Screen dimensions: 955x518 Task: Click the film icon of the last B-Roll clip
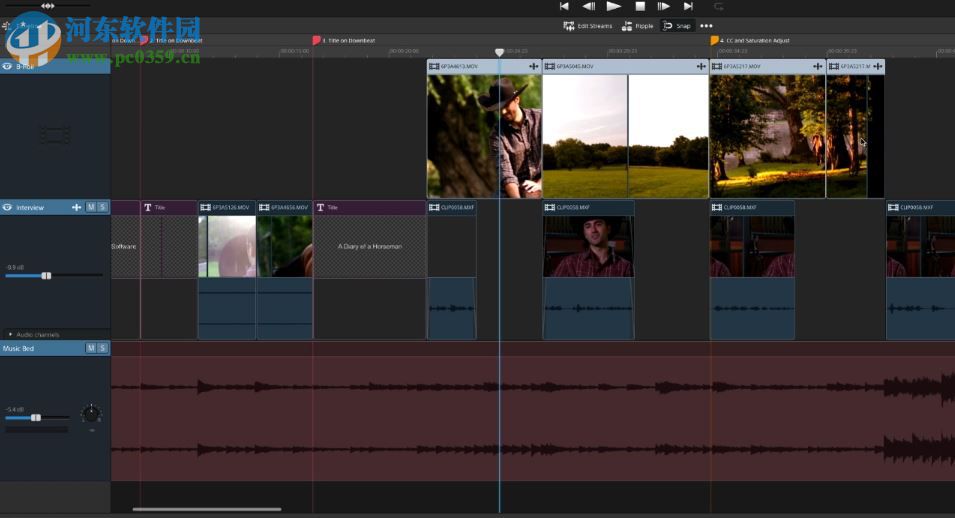[834, 66]
